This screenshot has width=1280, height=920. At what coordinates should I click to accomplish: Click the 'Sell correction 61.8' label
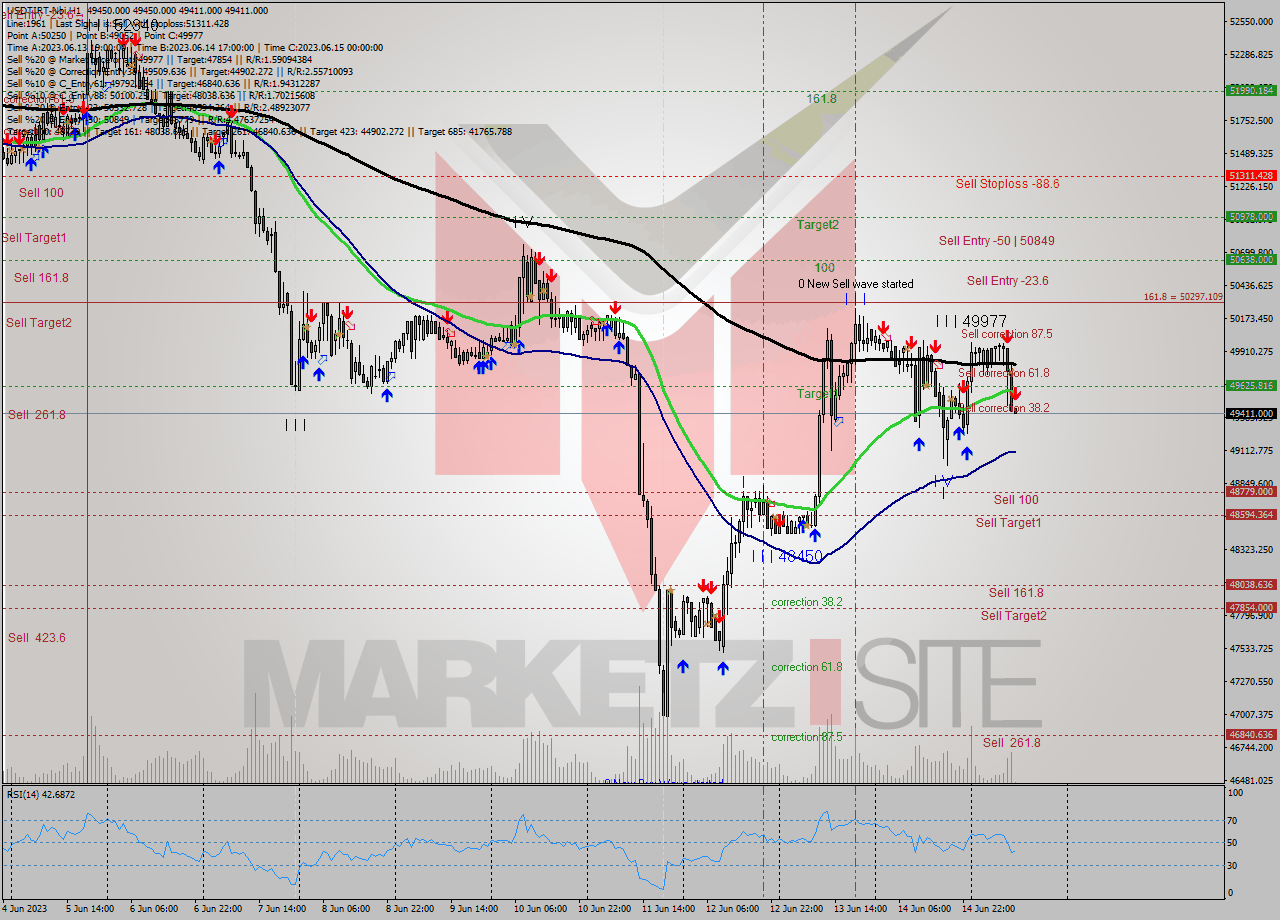click(1003, 373)
